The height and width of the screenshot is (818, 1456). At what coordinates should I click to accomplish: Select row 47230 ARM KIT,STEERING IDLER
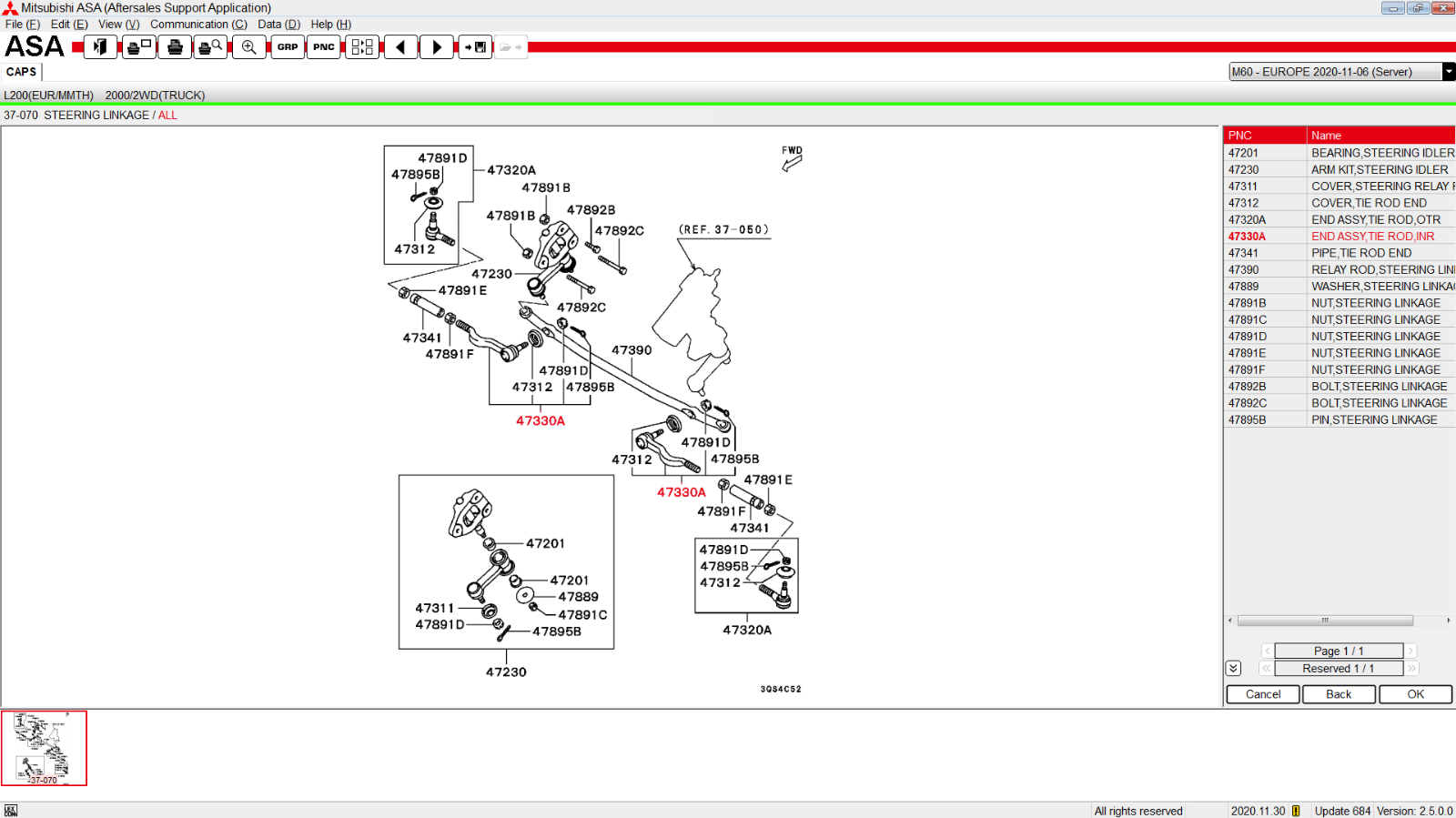pyautogui.click(x=1340, y=169)
